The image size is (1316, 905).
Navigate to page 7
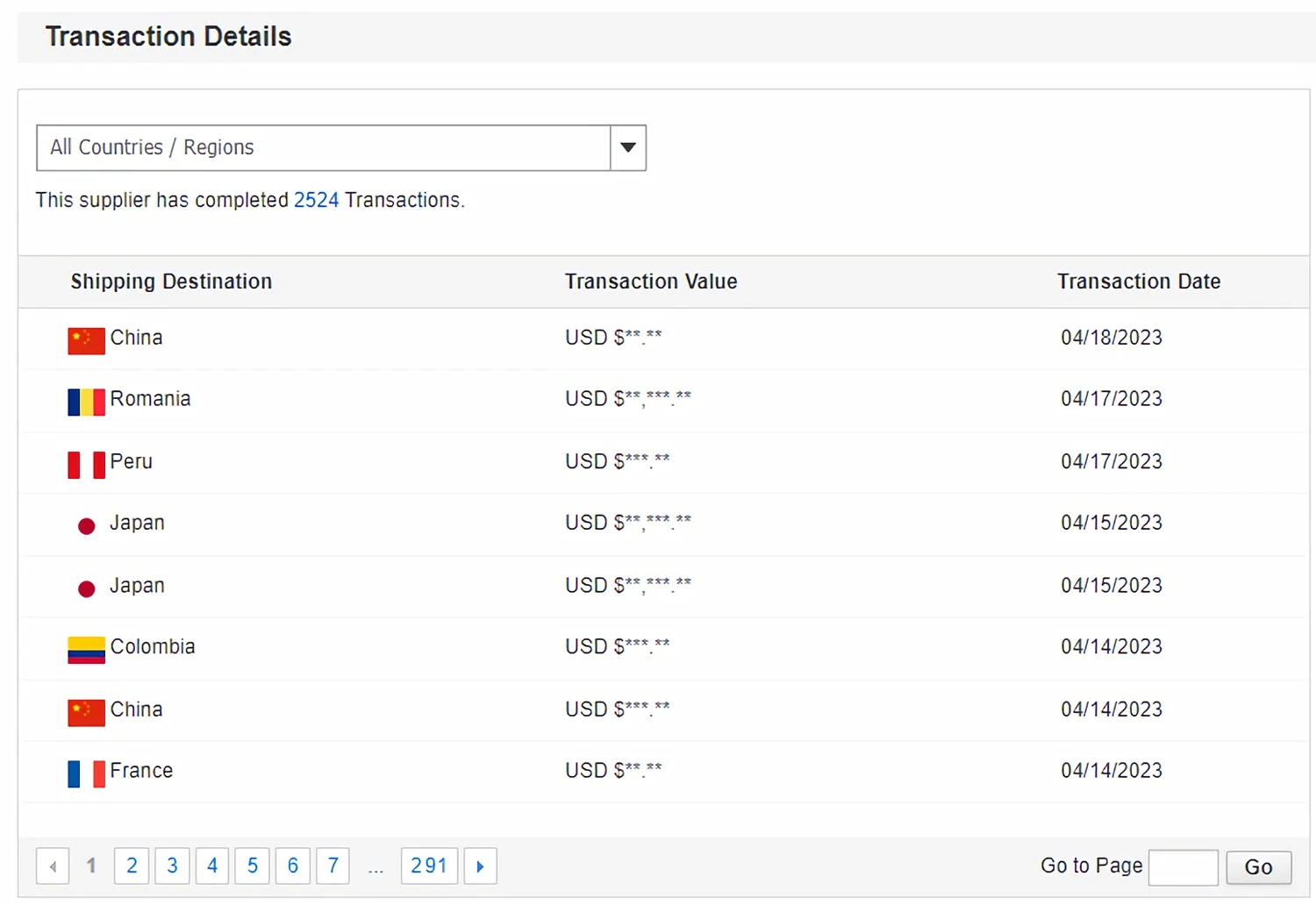333,866
